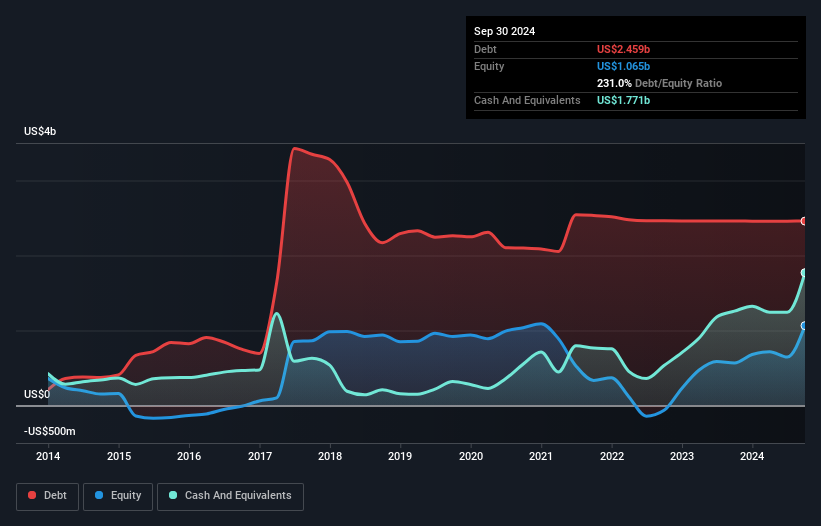The height and width of the screenshot is (526, 821).
Task: Click the Sep 30 2024 tooltip date
Action: tap(504, 31)
